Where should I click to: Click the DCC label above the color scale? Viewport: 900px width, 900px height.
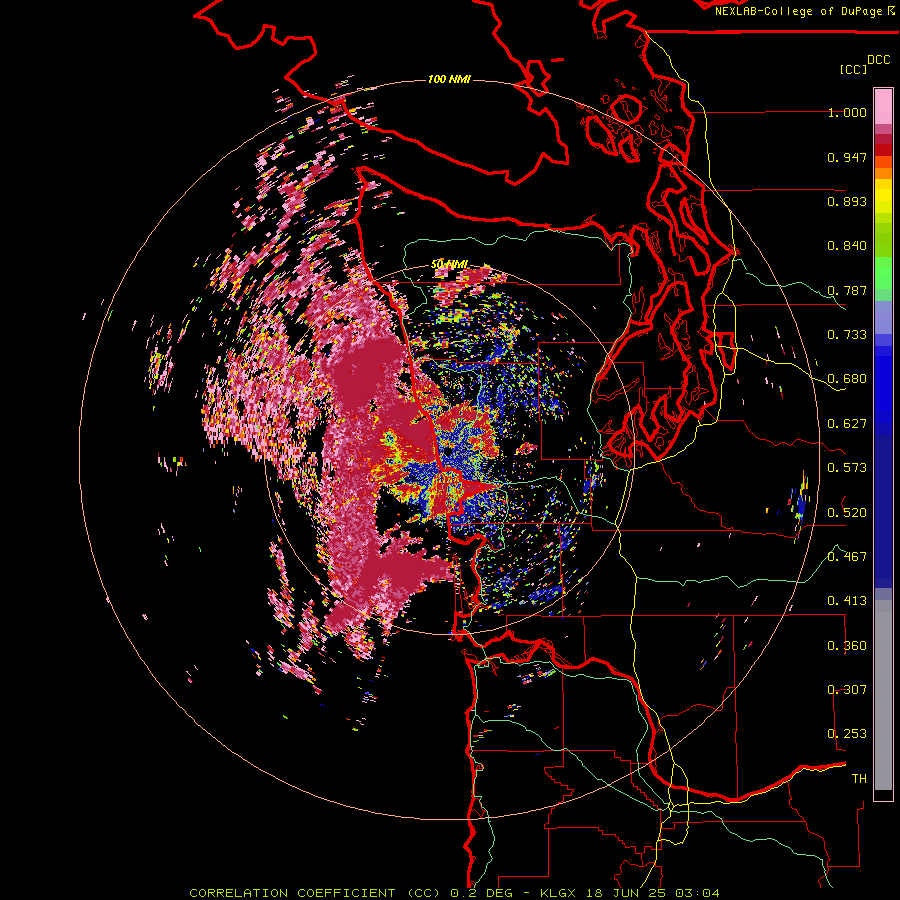click(x=879, y=59)
